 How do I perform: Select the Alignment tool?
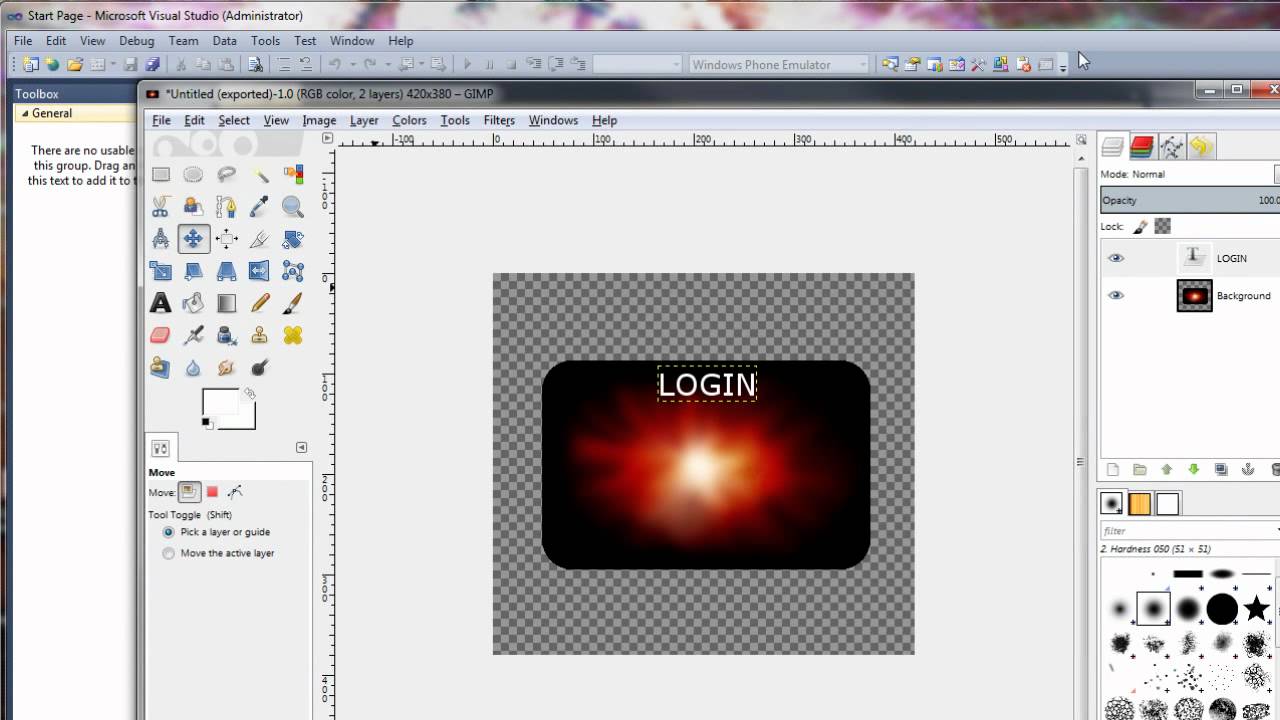[227, 239]
